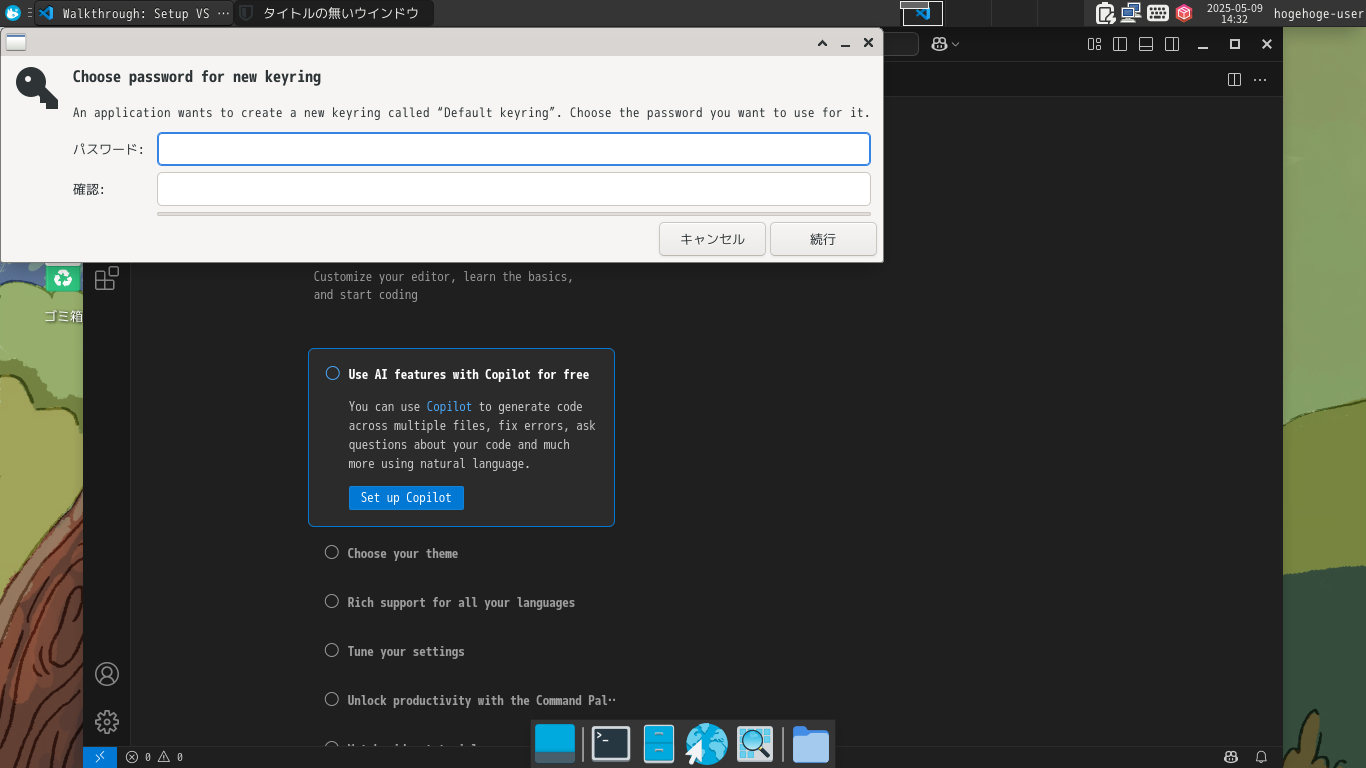The width and height of the screenshot is (1366, 768).
Task: Mark the 'Tune your settings' step circle
Action: [332, 650]
